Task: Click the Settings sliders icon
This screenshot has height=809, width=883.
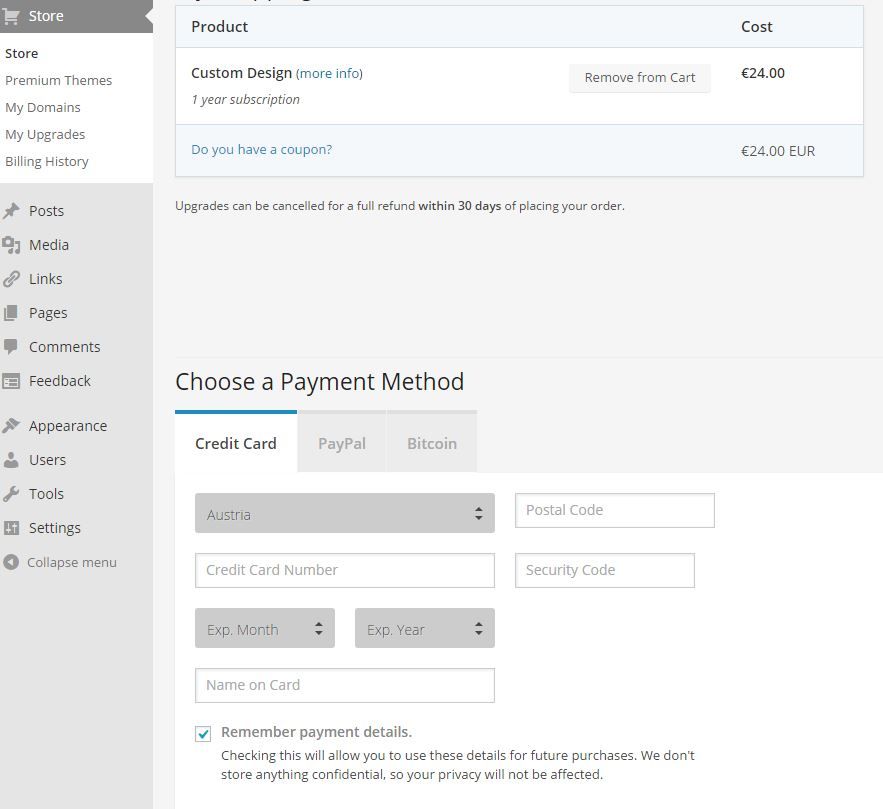Action: [11, 528]
